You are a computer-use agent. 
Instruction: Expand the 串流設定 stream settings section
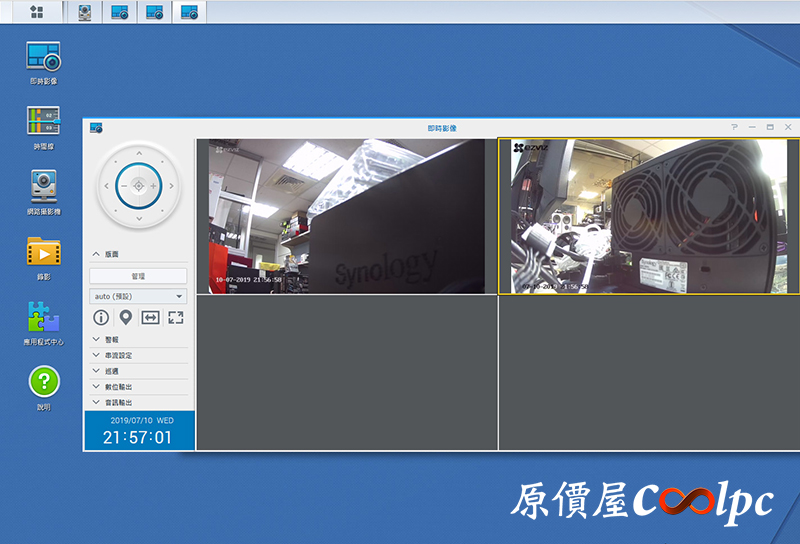click(138, 355)
